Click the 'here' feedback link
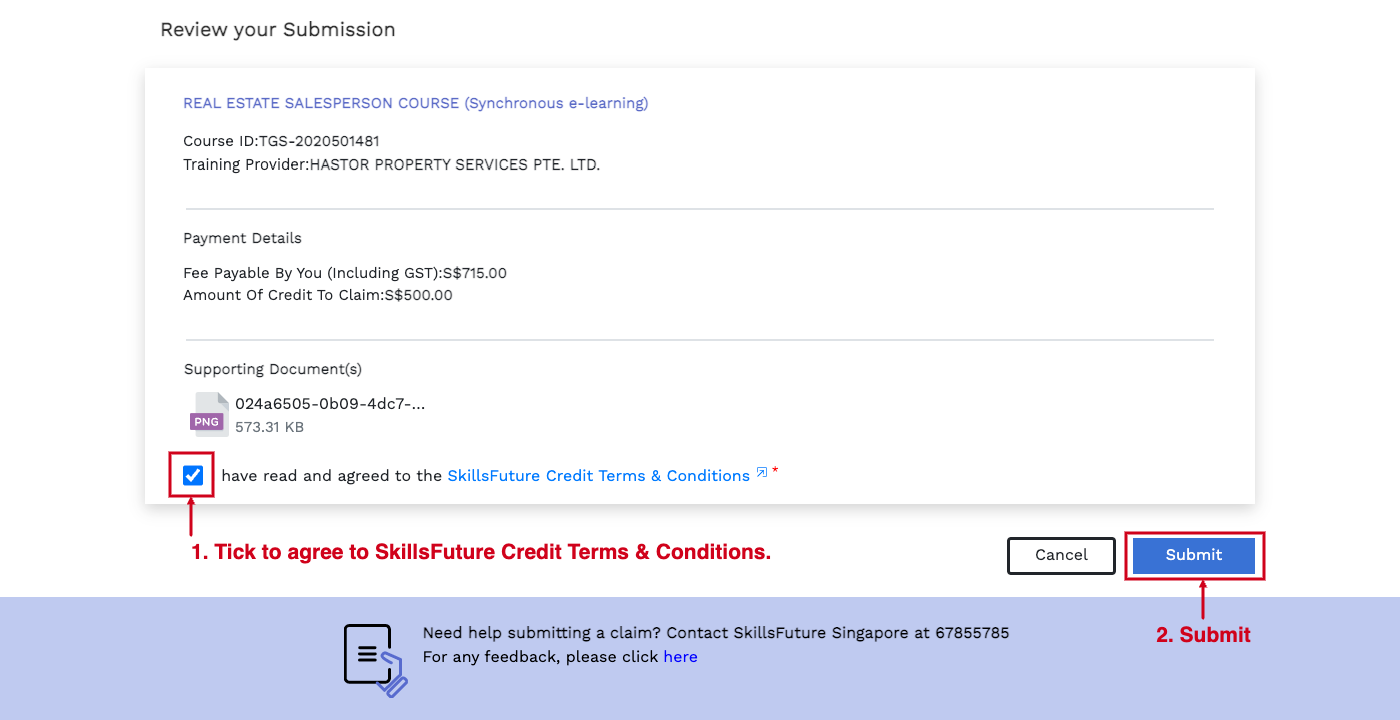 pyautogui.click(x=680, y=657)
